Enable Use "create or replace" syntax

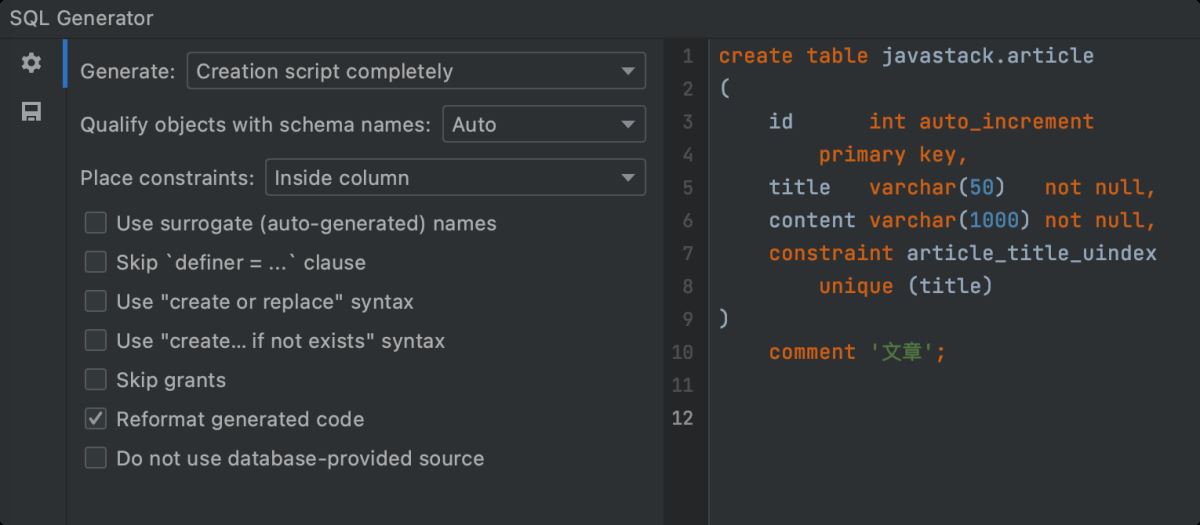point(96,301)
